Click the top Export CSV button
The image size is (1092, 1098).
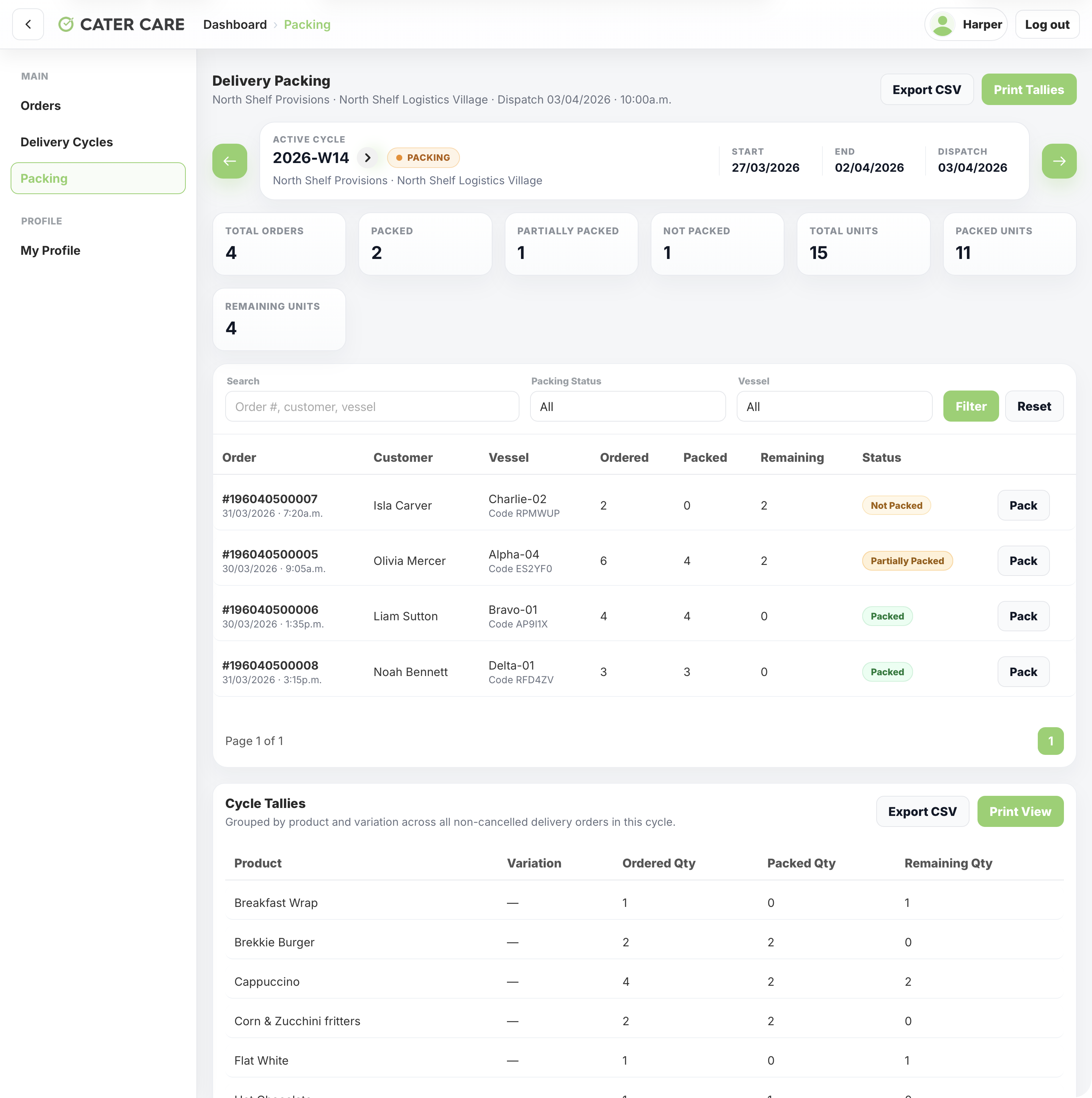point(927,89)
